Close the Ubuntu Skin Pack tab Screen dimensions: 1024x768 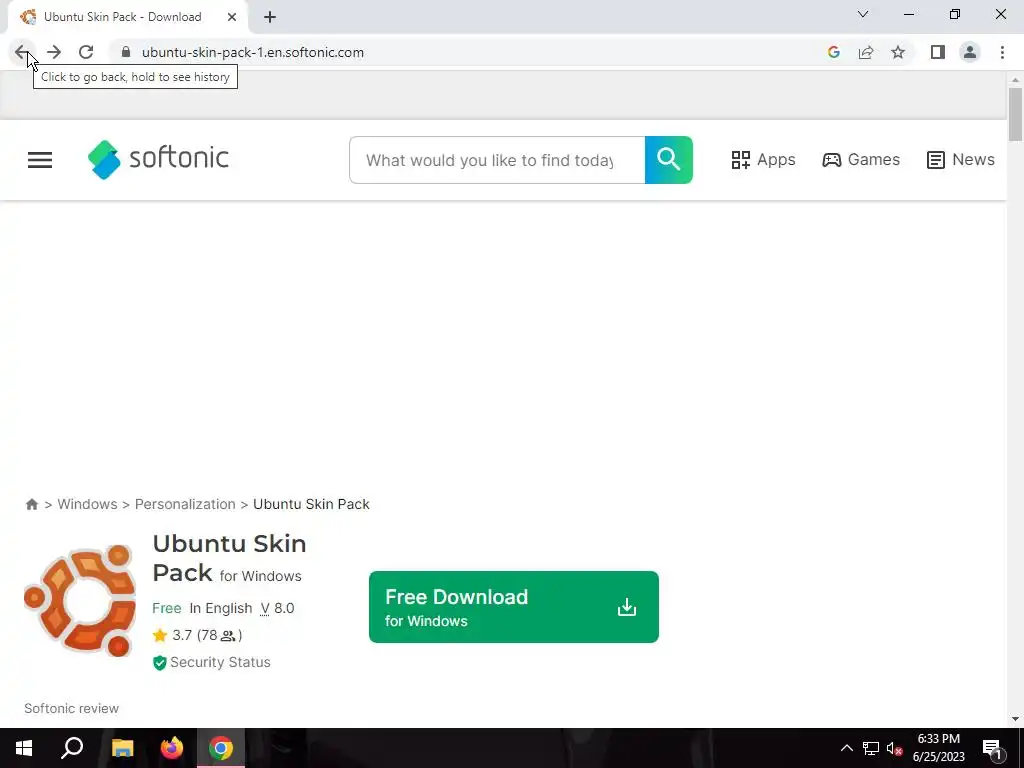232,17
